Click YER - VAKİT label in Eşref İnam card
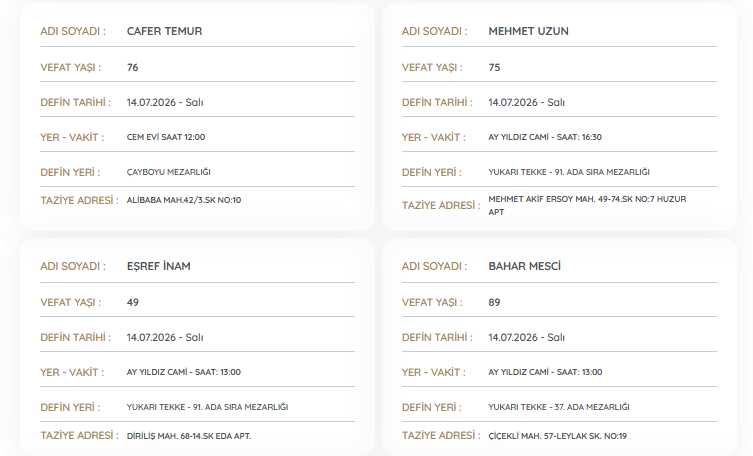 [x=72, y=372]
